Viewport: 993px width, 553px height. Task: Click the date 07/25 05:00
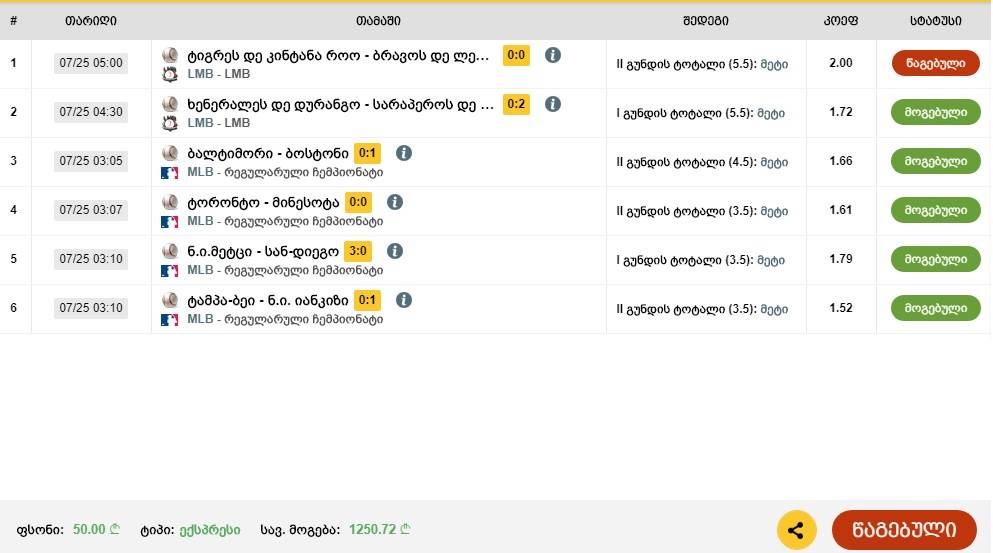[91, 63]
